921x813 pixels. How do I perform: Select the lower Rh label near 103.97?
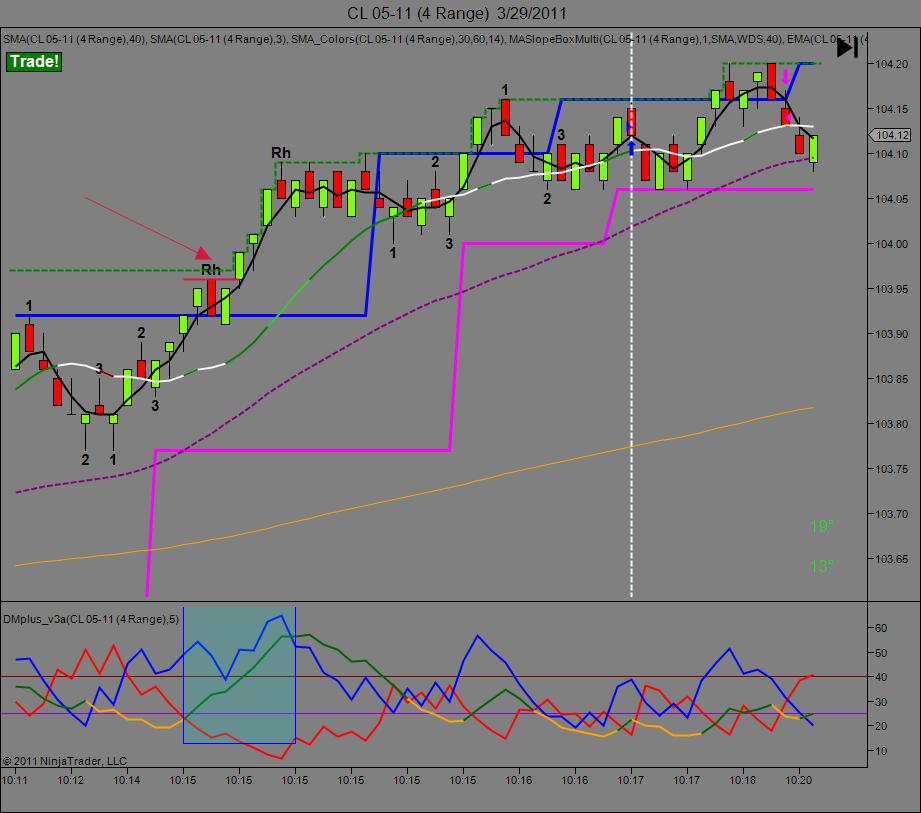pos(211,270)
